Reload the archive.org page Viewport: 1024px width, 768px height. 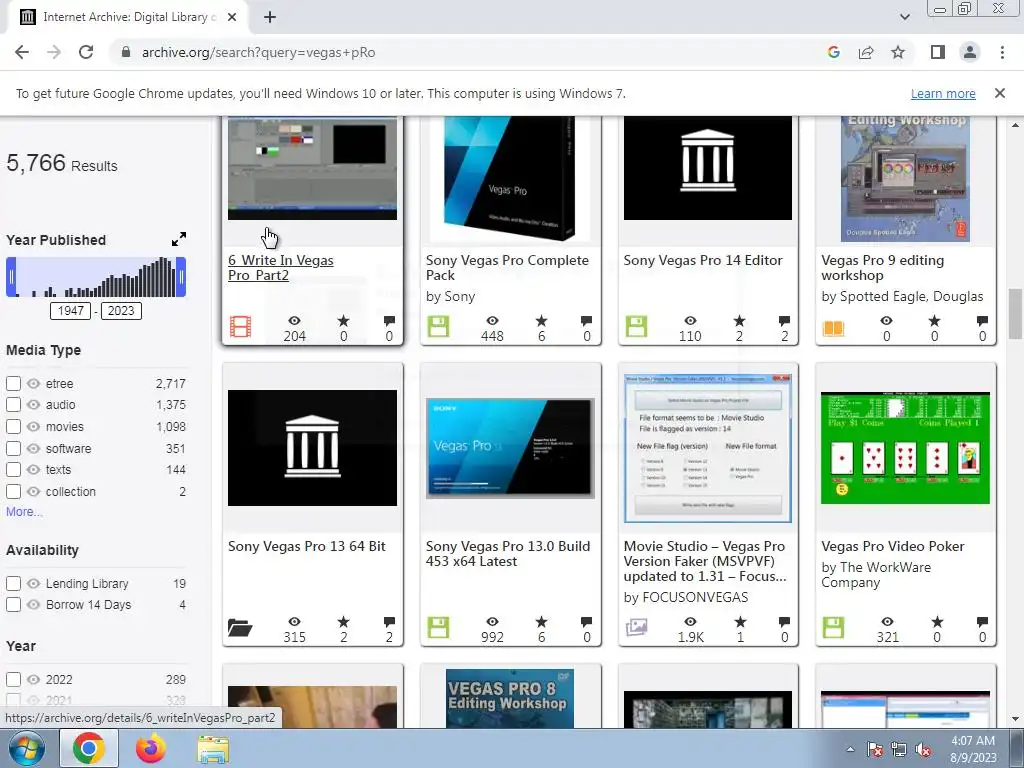(x=86, y=52)
